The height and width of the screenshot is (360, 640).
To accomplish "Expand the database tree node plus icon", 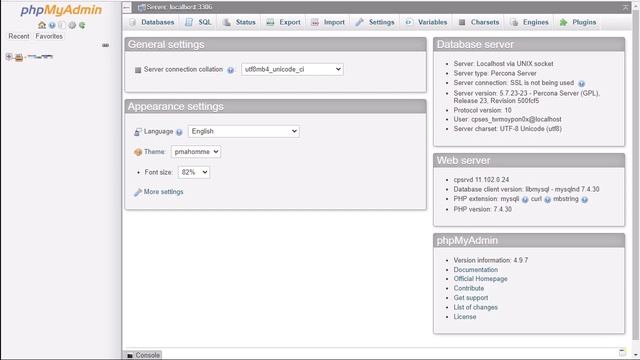I will point(9,57).
